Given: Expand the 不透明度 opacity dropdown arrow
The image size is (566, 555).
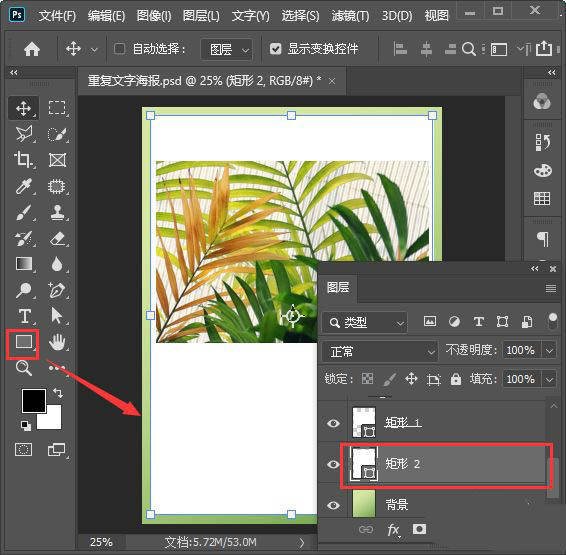Looking at the screenshot, I should pyautogui.click(x=549, y=350).
